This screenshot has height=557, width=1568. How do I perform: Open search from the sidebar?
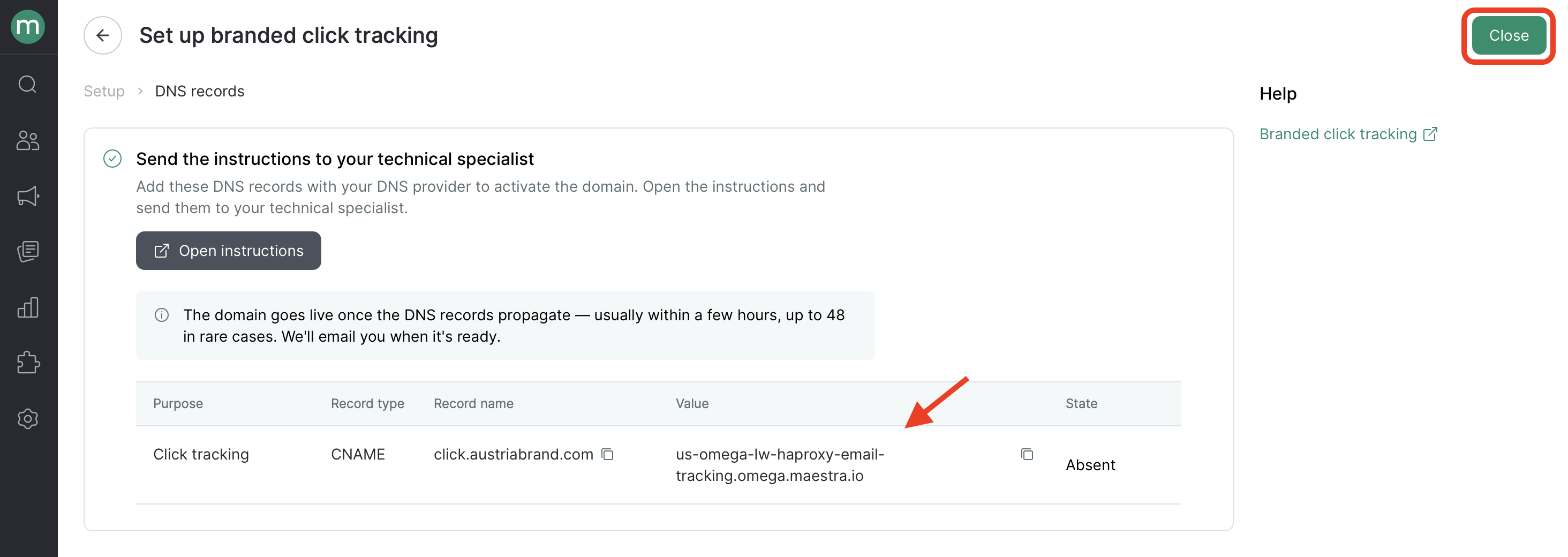click(x=28, y=84)
